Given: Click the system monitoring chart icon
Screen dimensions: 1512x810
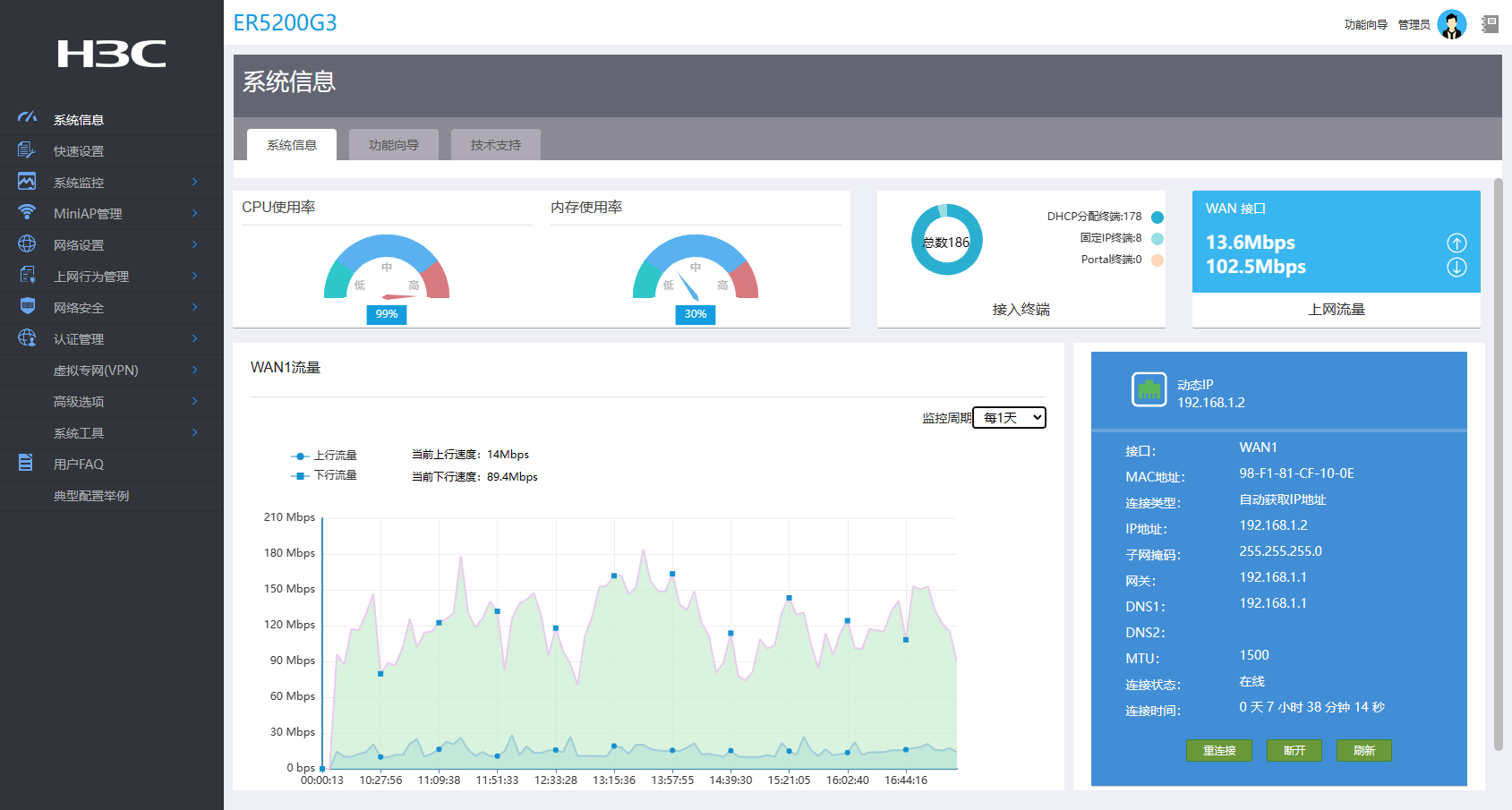Looking at the screenshot, I should 27,182.
